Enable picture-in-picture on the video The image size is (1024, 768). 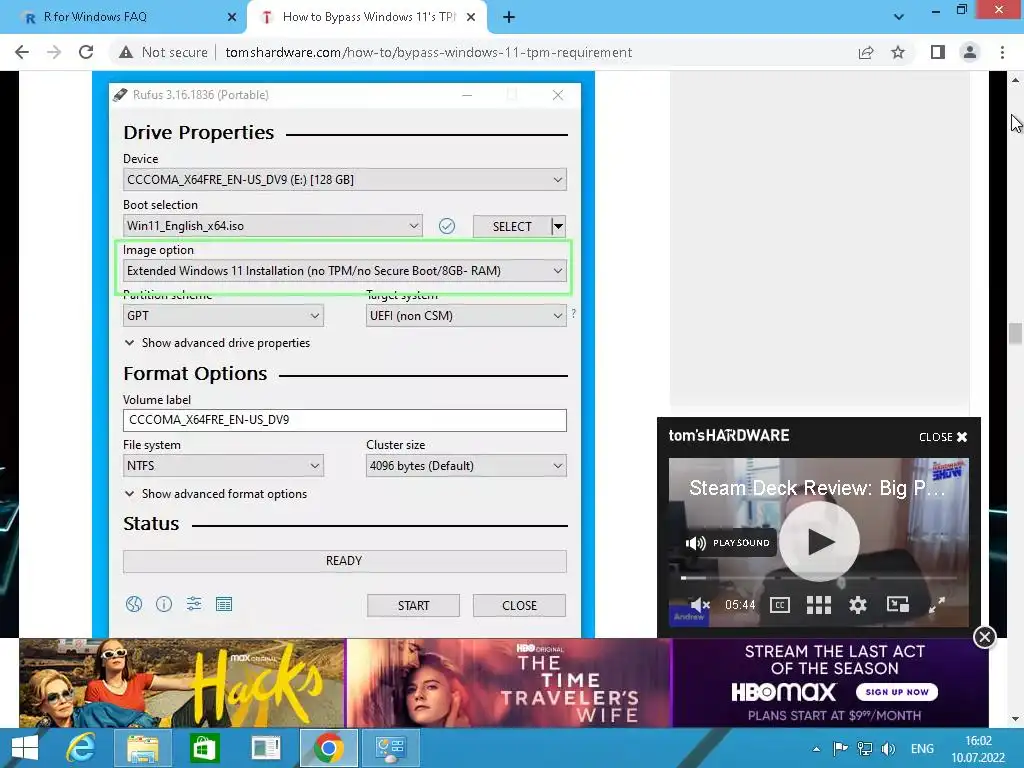pos(898,605)
